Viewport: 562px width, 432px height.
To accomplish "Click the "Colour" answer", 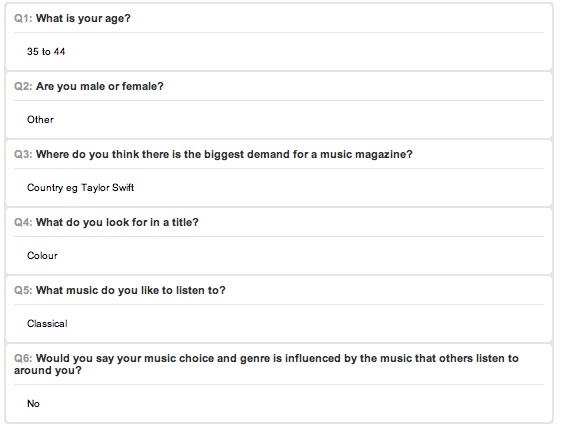I will (42, 256).
